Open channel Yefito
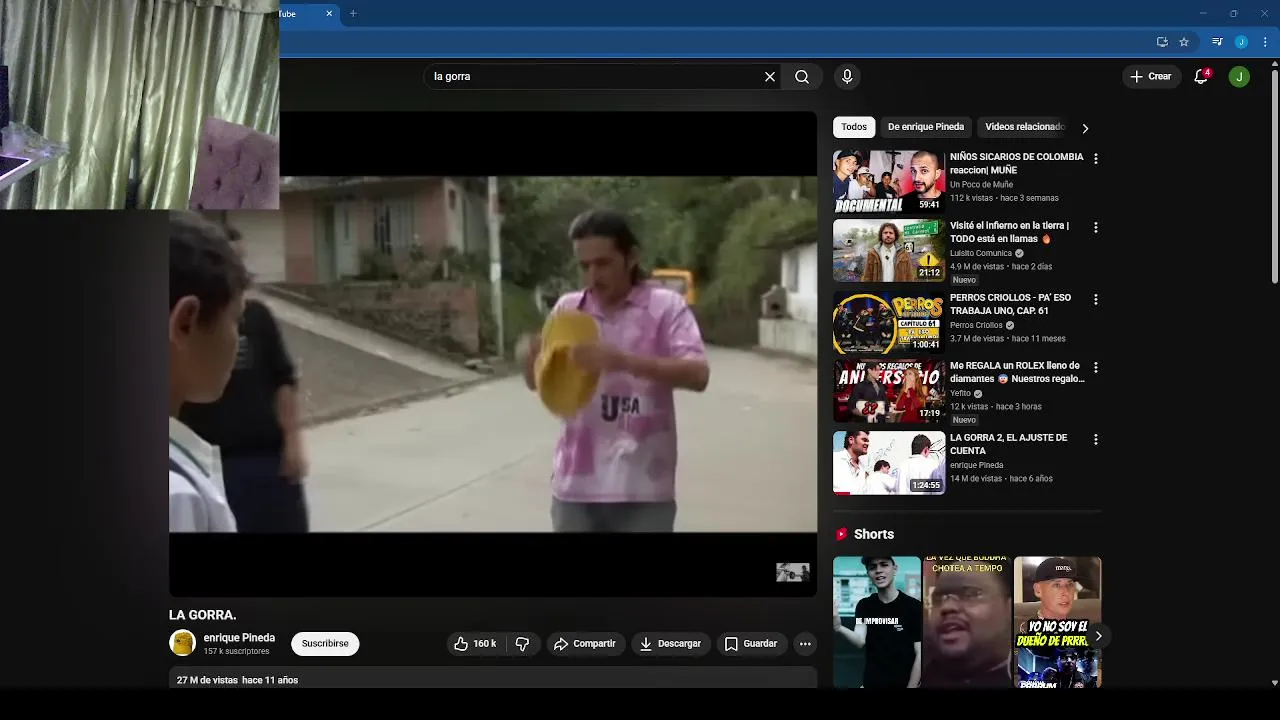 tap(960, 394)
